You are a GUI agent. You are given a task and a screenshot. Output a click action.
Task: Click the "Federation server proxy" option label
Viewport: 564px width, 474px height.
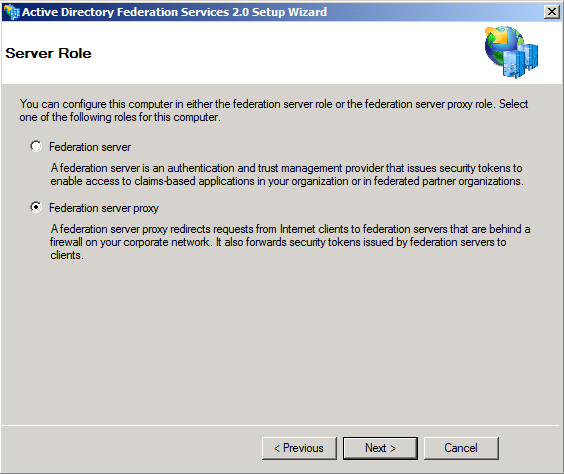(104, 208)
